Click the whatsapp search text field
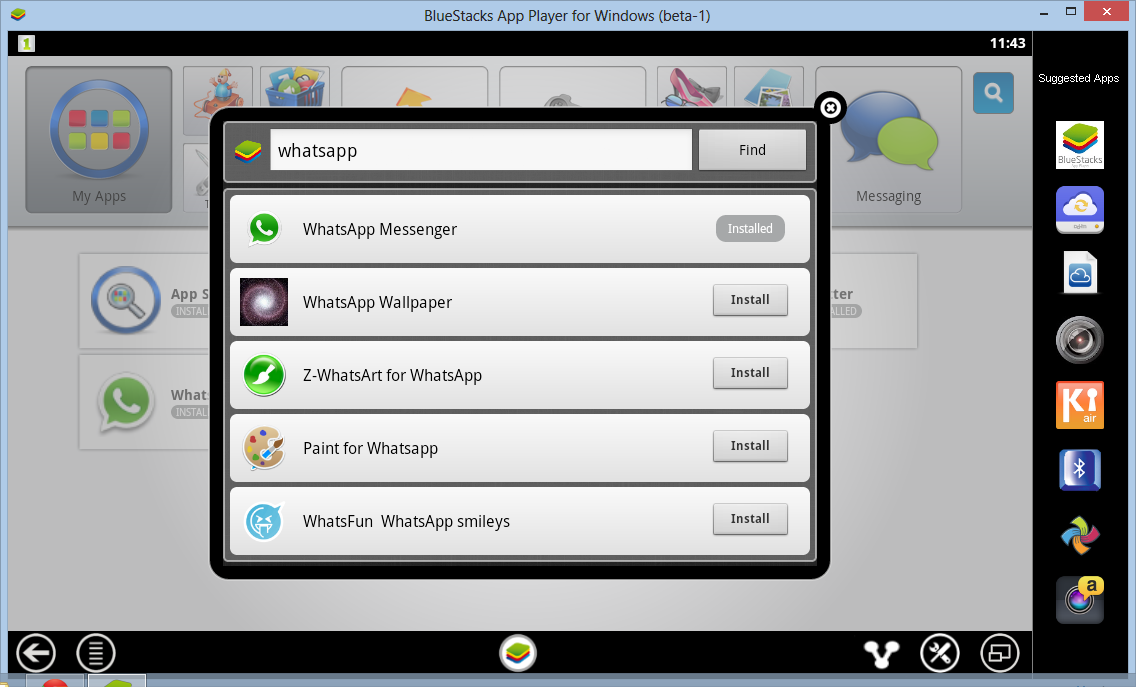1136x687 pixels. point(480,150)
